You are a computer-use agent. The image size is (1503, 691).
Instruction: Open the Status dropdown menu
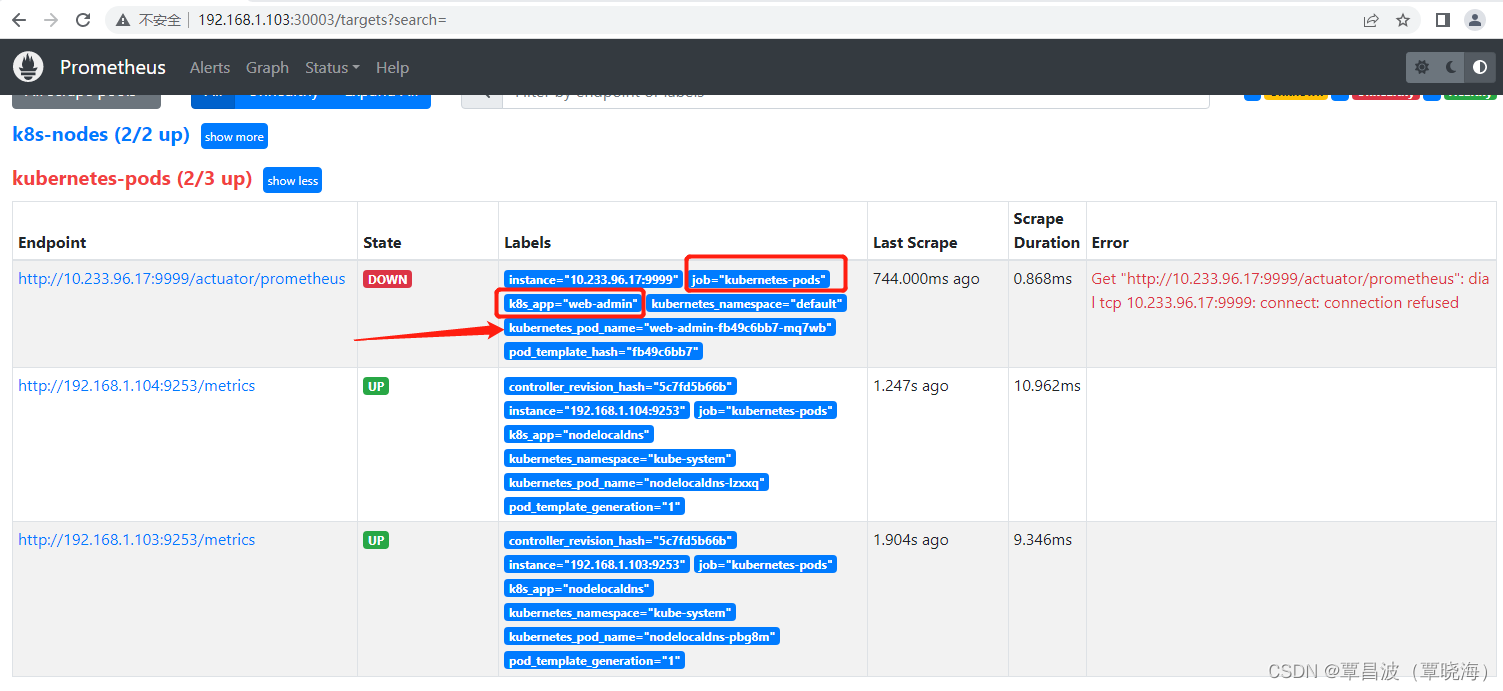click(331, 67)
